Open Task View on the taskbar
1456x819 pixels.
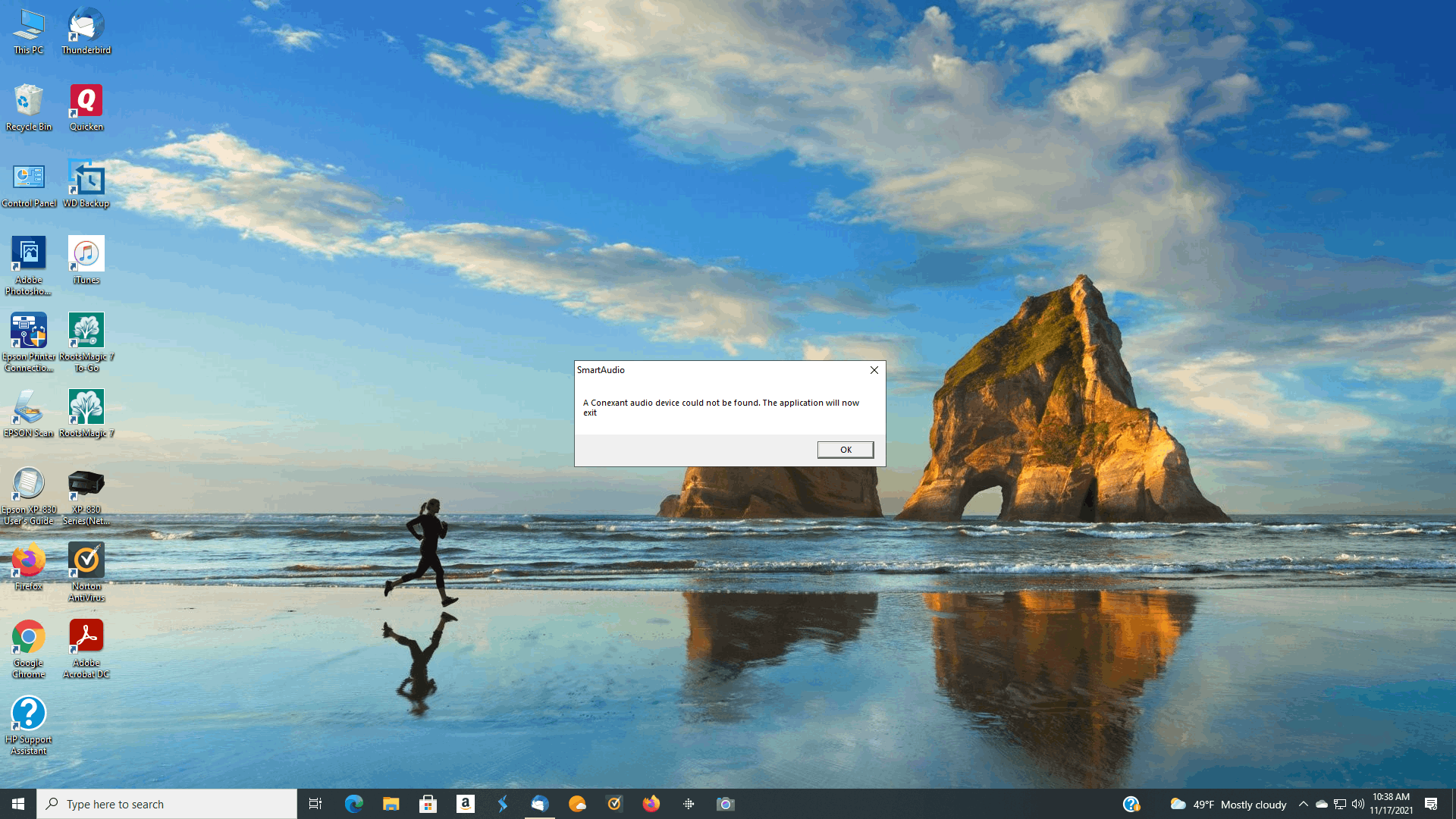point(315,804)
